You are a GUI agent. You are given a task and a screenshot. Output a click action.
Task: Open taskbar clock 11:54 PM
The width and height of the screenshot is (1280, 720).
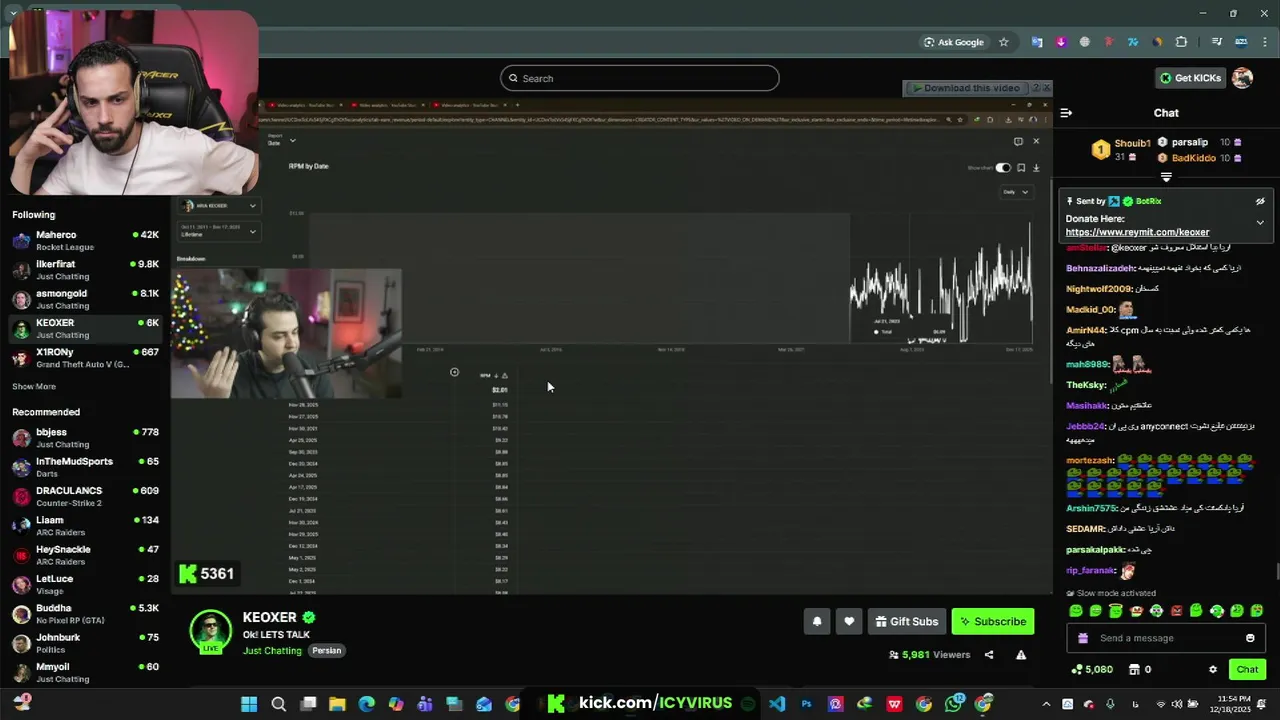click(1230, 704)
